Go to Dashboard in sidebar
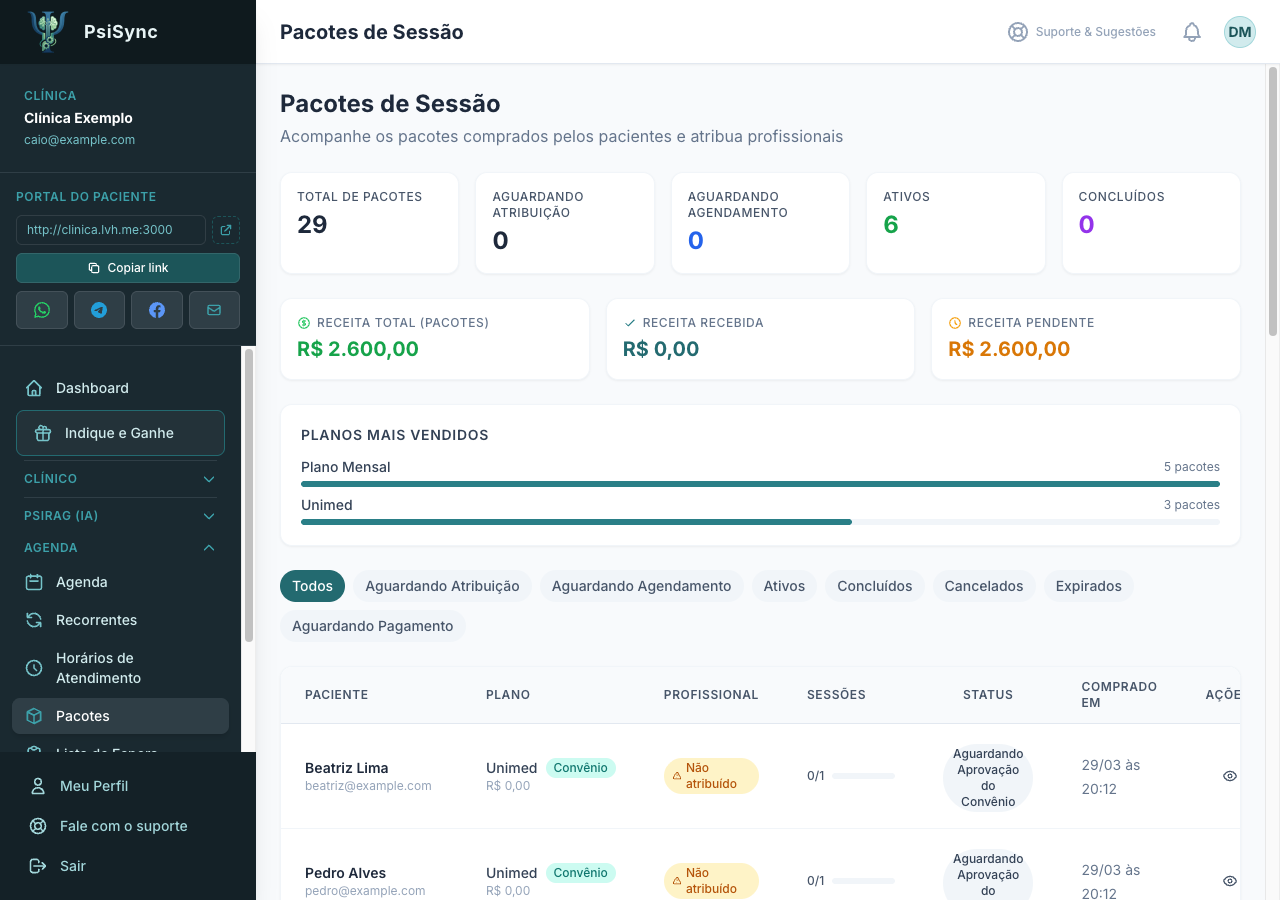 pyautogui.click(x=120, y=388)
